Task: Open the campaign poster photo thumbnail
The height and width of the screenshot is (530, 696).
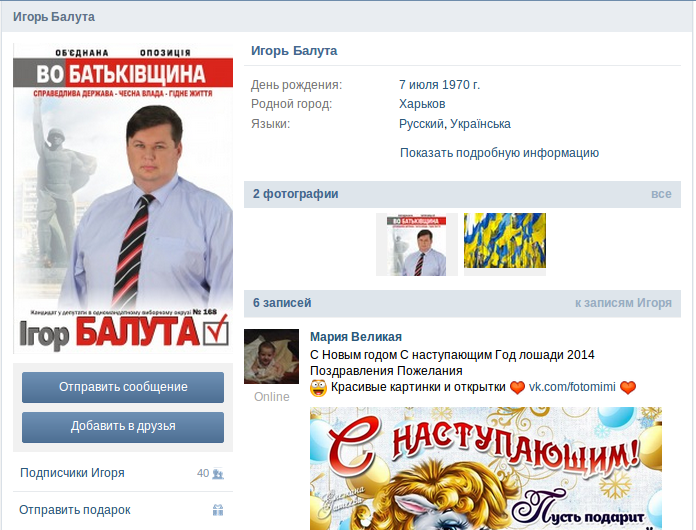Action: [x=417, y=245]
